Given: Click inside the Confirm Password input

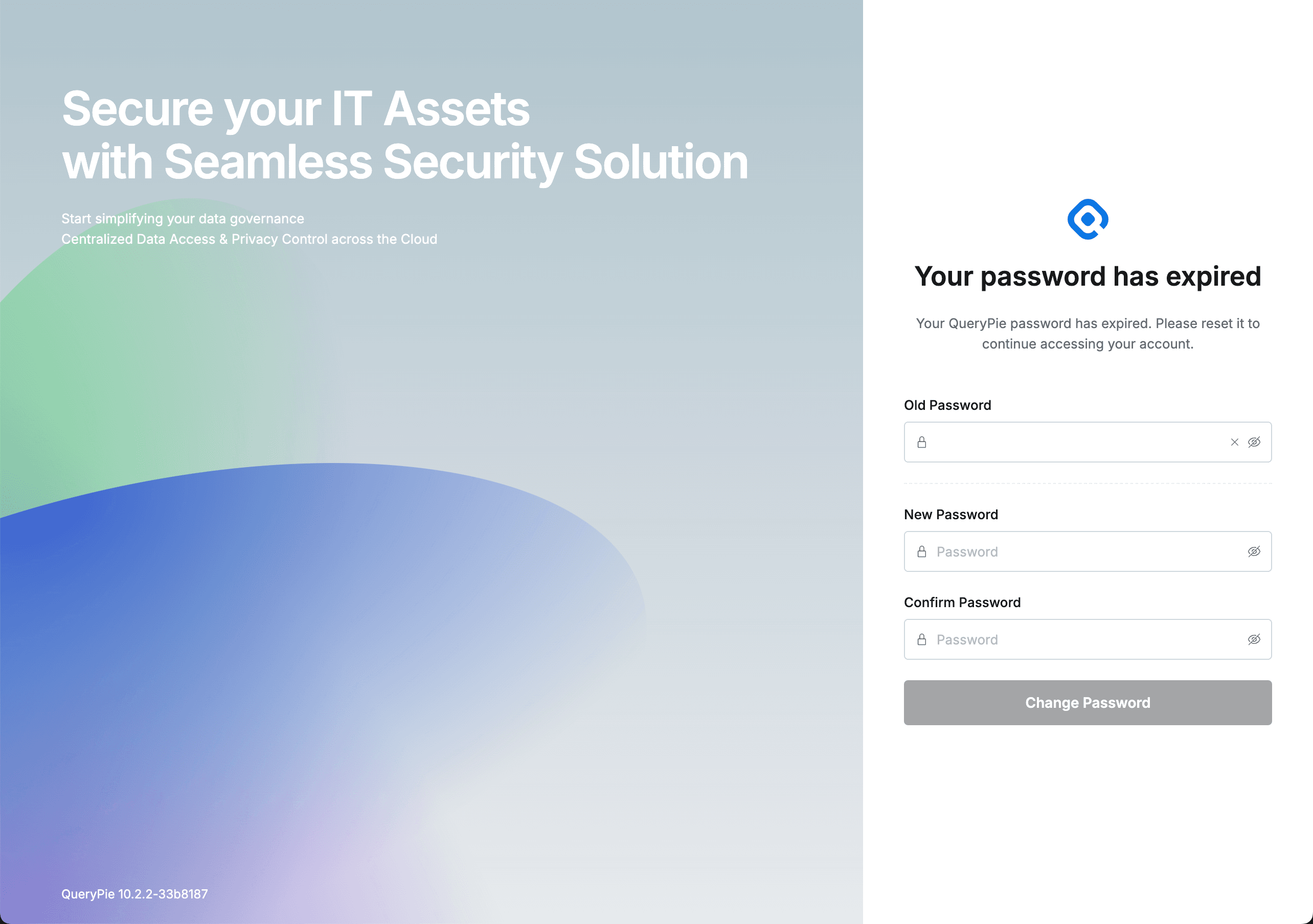Looking at the screenshot, I should (1075, 639).
